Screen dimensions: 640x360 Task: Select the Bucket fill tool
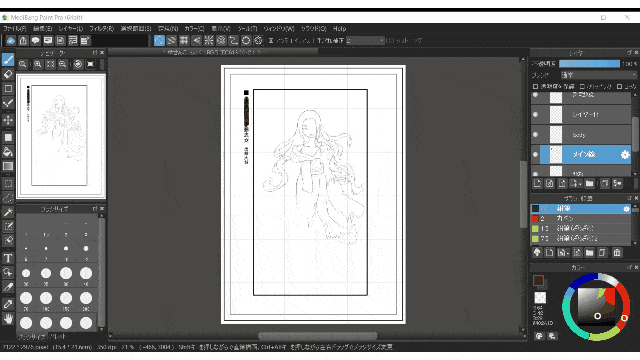8,152
